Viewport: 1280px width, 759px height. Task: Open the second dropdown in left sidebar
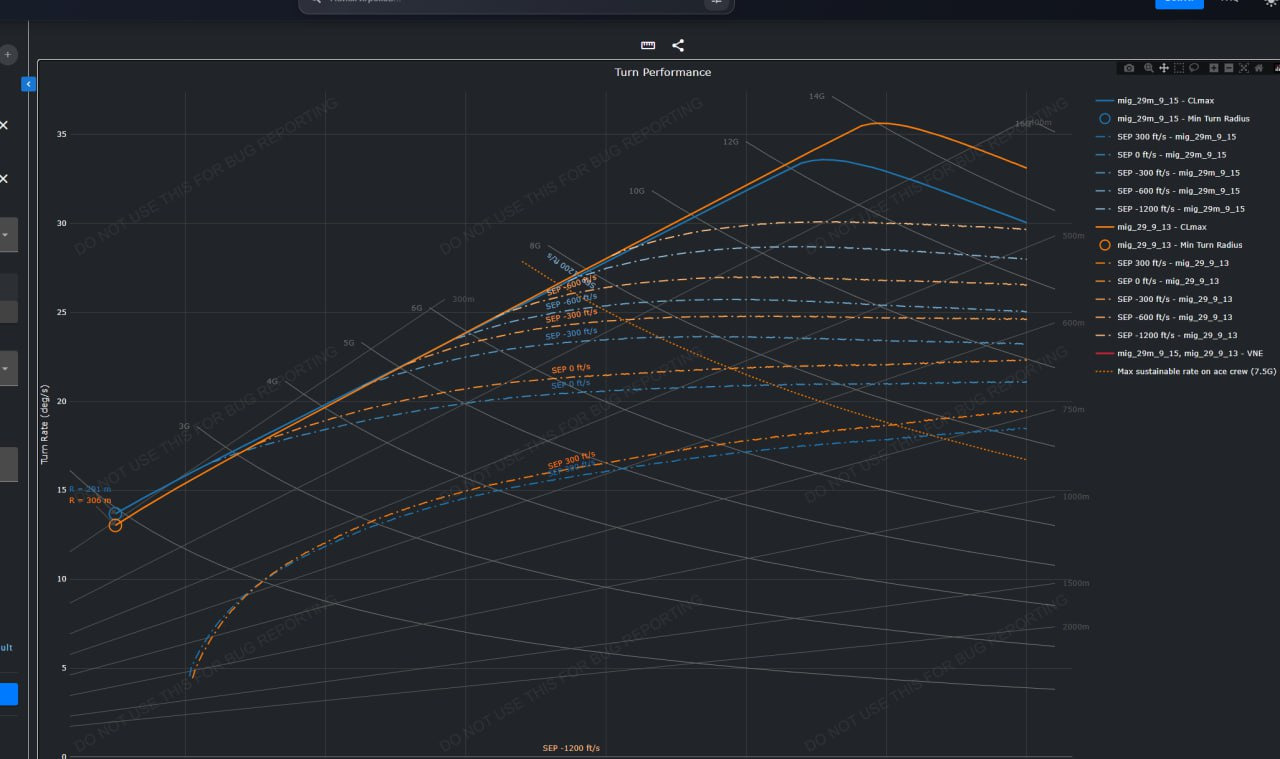pyautogui.click(x=6, y=368)
